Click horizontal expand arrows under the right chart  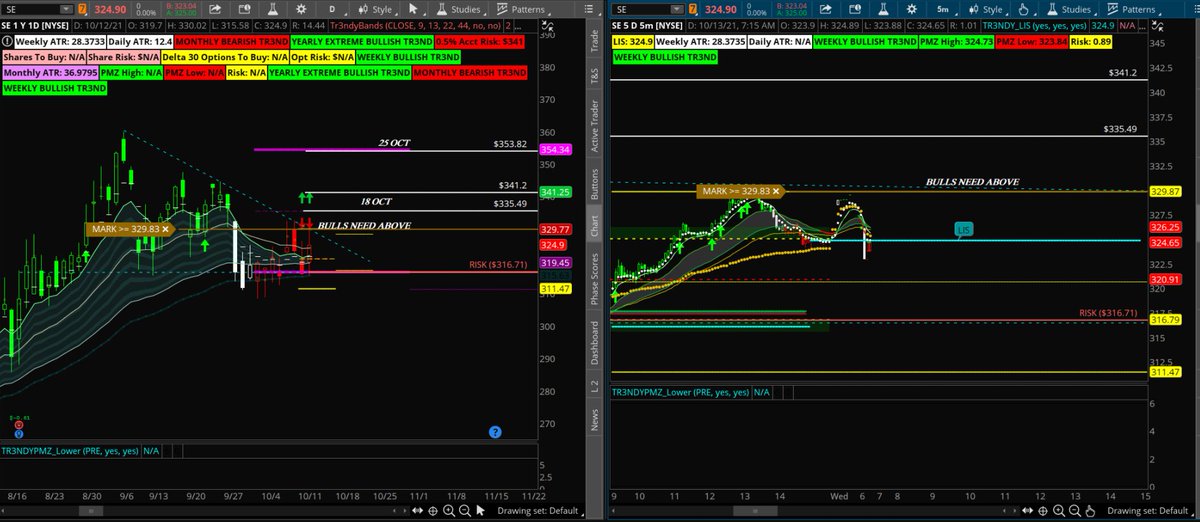[x=1028, y=511]
